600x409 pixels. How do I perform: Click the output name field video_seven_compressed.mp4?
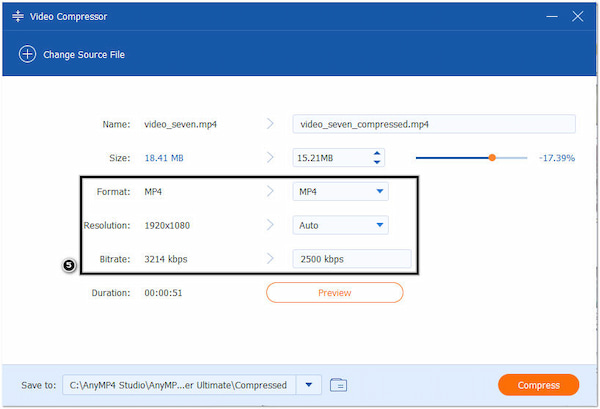click(x=433, y=124)
